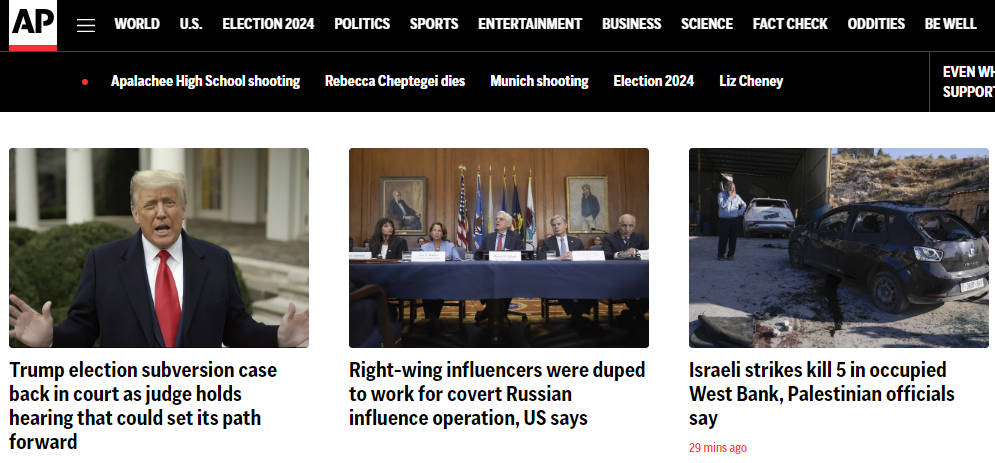995x463 pixels.
Task: Click the burned car West Bank photo
Action: [x=839, y=248]
